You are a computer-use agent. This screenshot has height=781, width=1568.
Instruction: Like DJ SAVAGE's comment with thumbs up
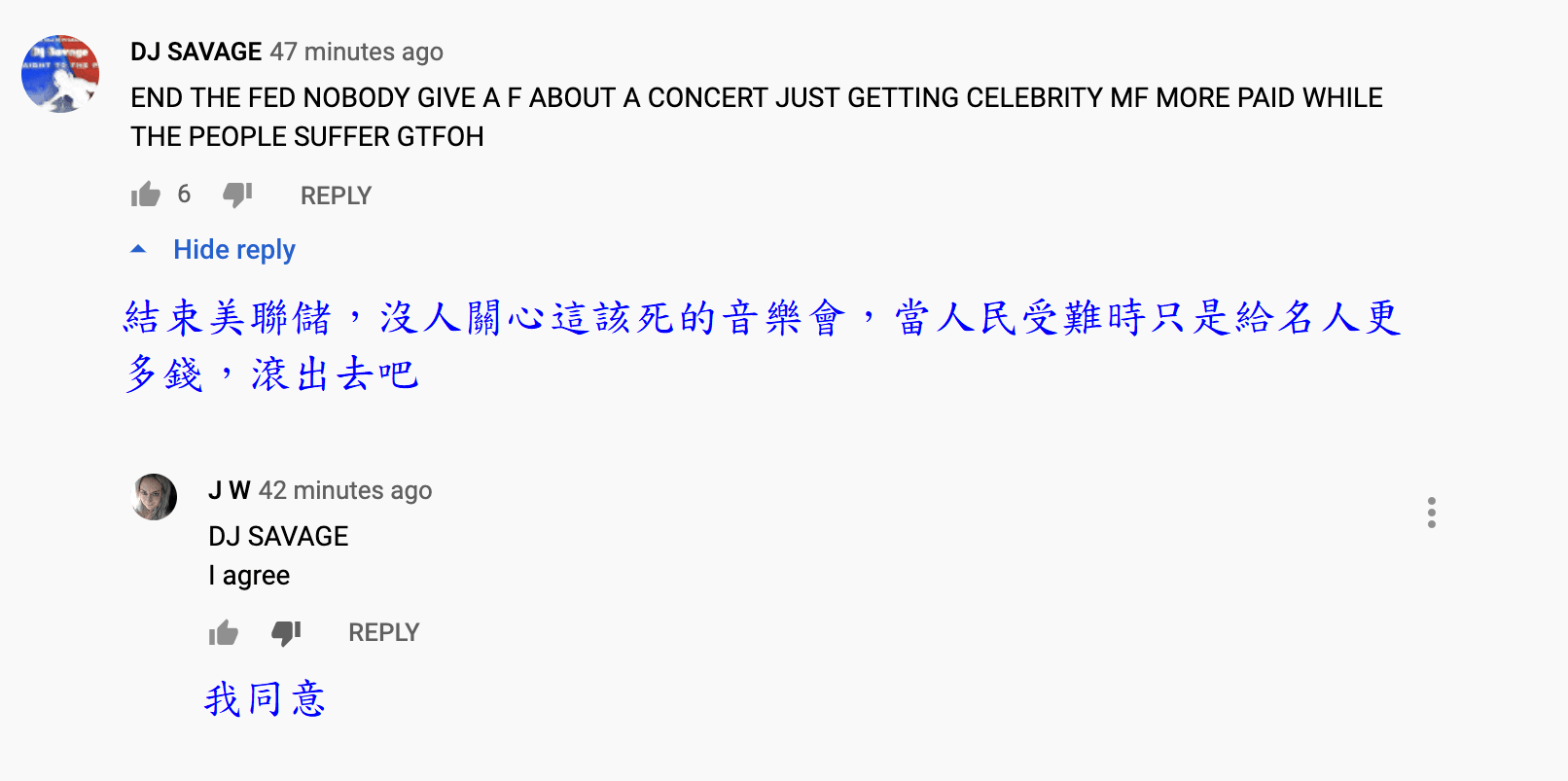tap(146, 195)
